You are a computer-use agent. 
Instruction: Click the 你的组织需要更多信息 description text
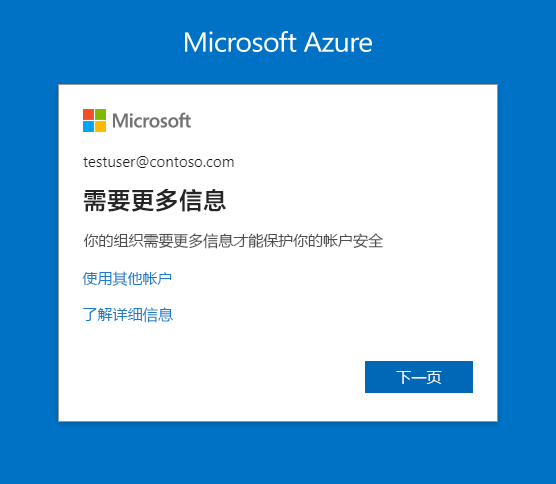(158, 241)
